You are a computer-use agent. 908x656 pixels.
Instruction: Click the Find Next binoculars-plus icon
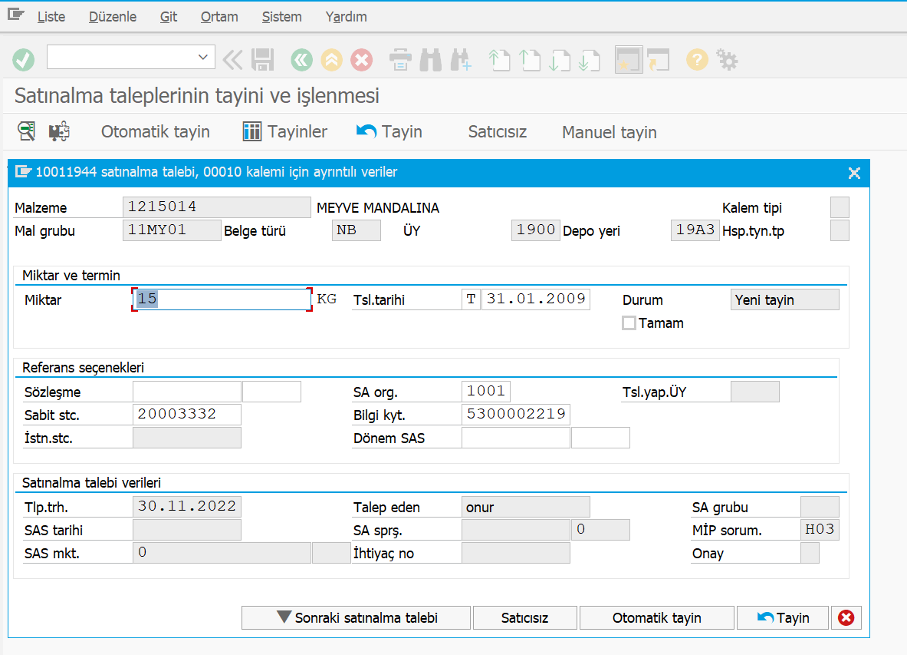461,60
